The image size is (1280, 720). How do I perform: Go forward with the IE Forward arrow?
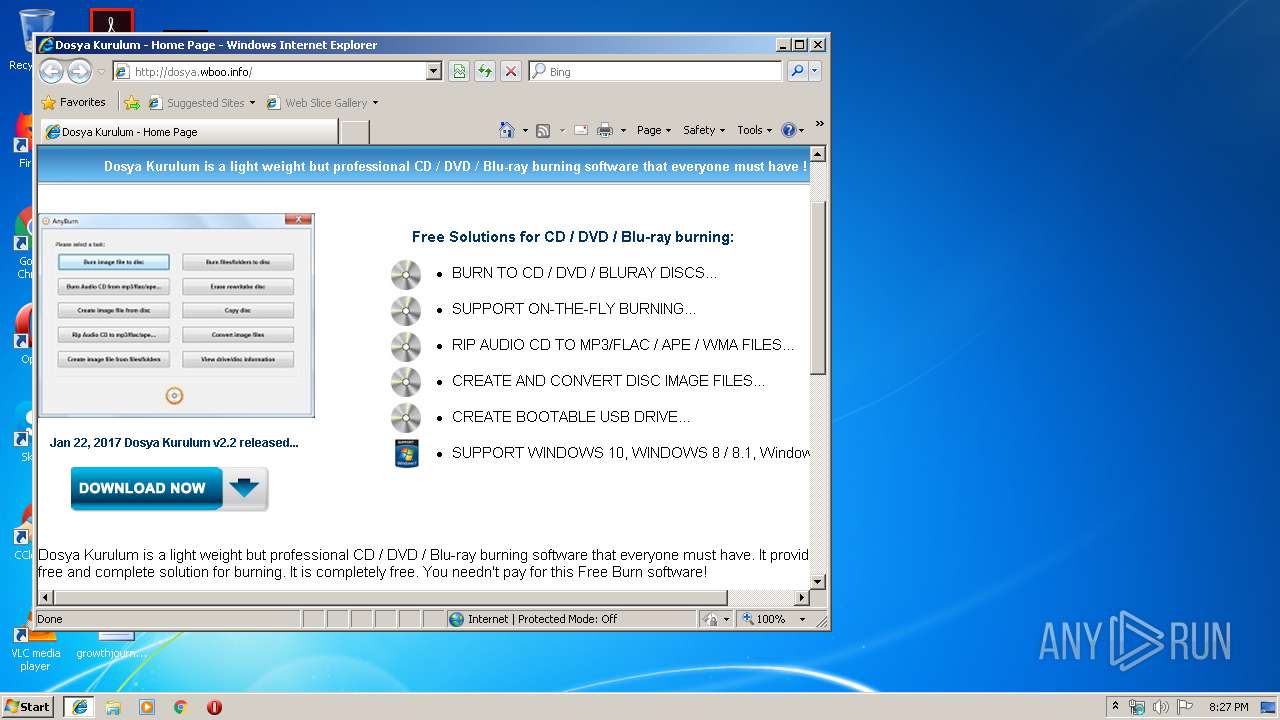(79, 71)
